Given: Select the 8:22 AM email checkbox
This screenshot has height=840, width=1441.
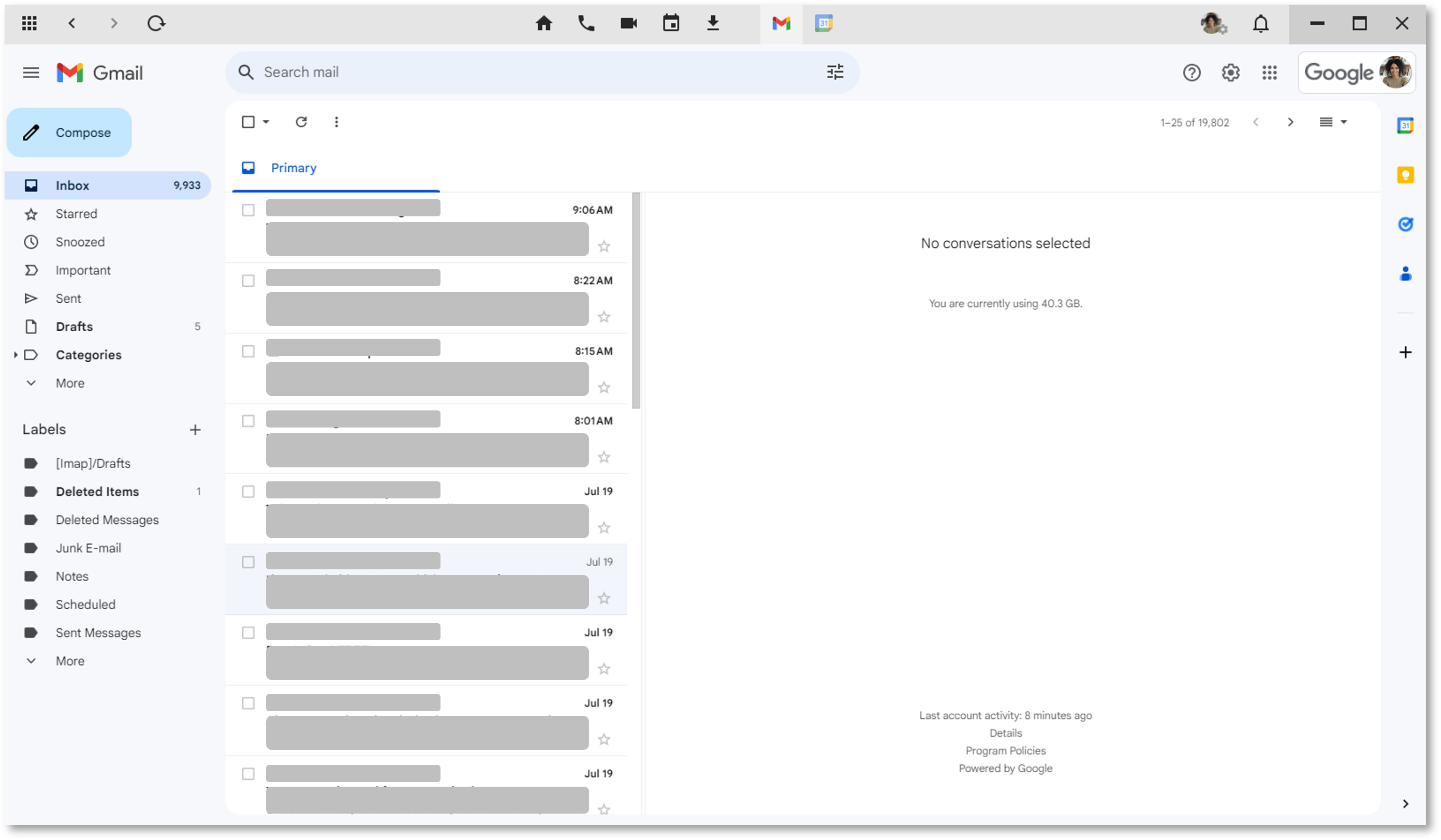Looking at the screenshot, I should (248, 281).
